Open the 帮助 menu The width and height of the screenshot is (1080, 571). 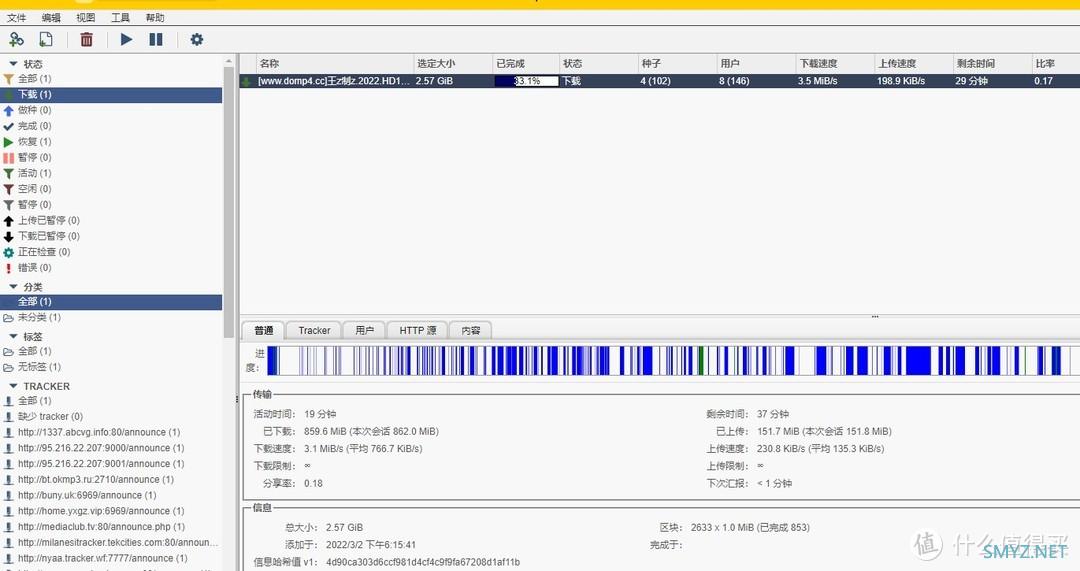click(155, 17)
